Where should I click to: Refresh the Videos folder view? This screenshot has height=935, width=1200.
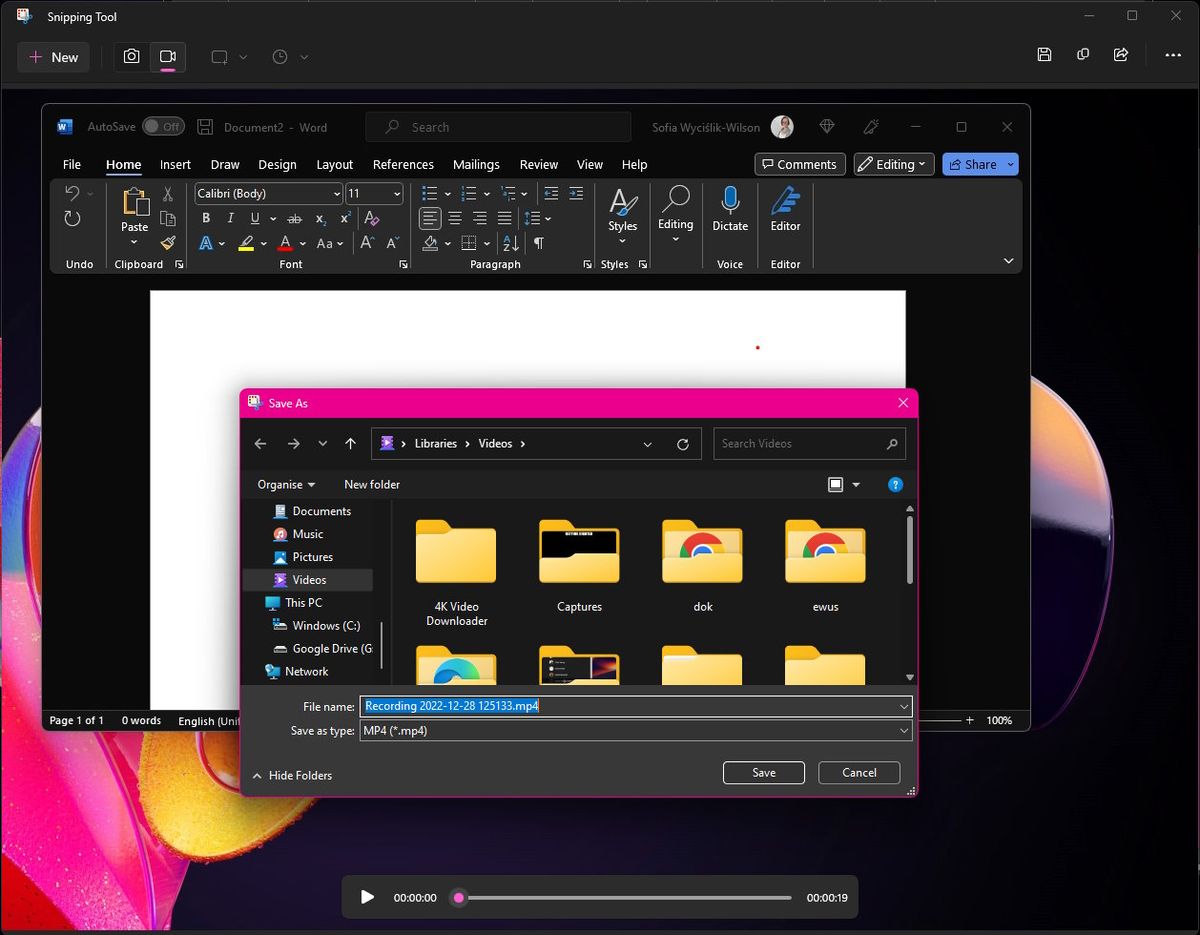(683, 443)
